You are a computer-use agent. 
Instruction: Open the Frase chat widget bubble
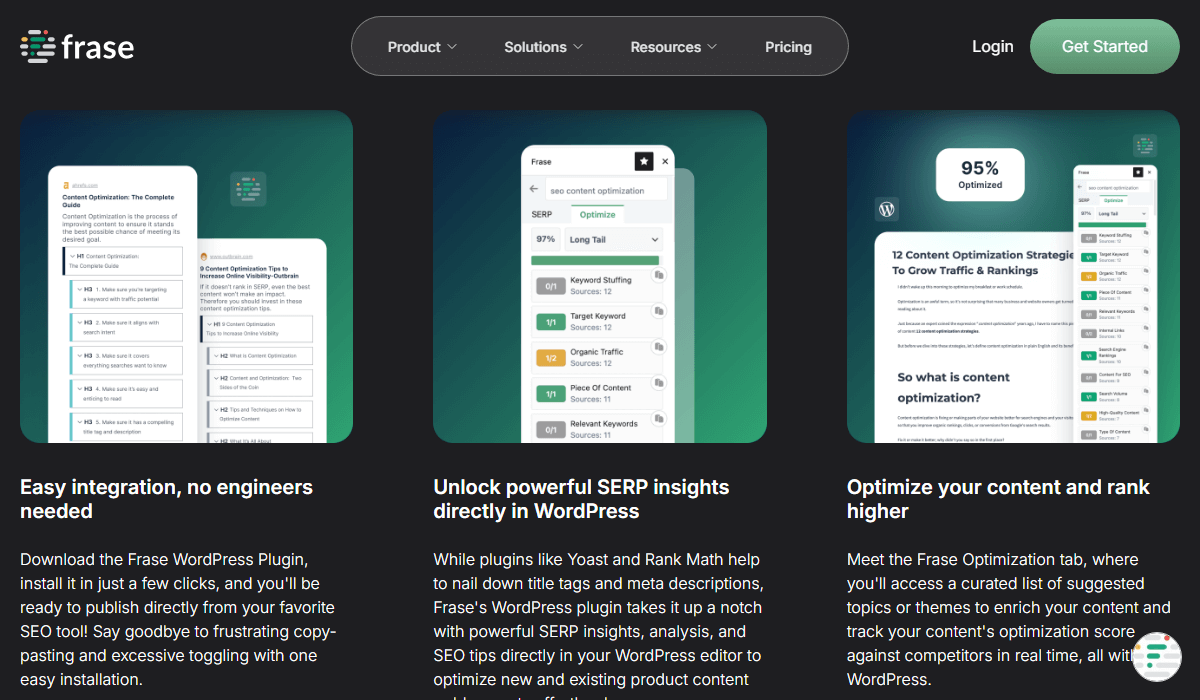click(1157, 656)
